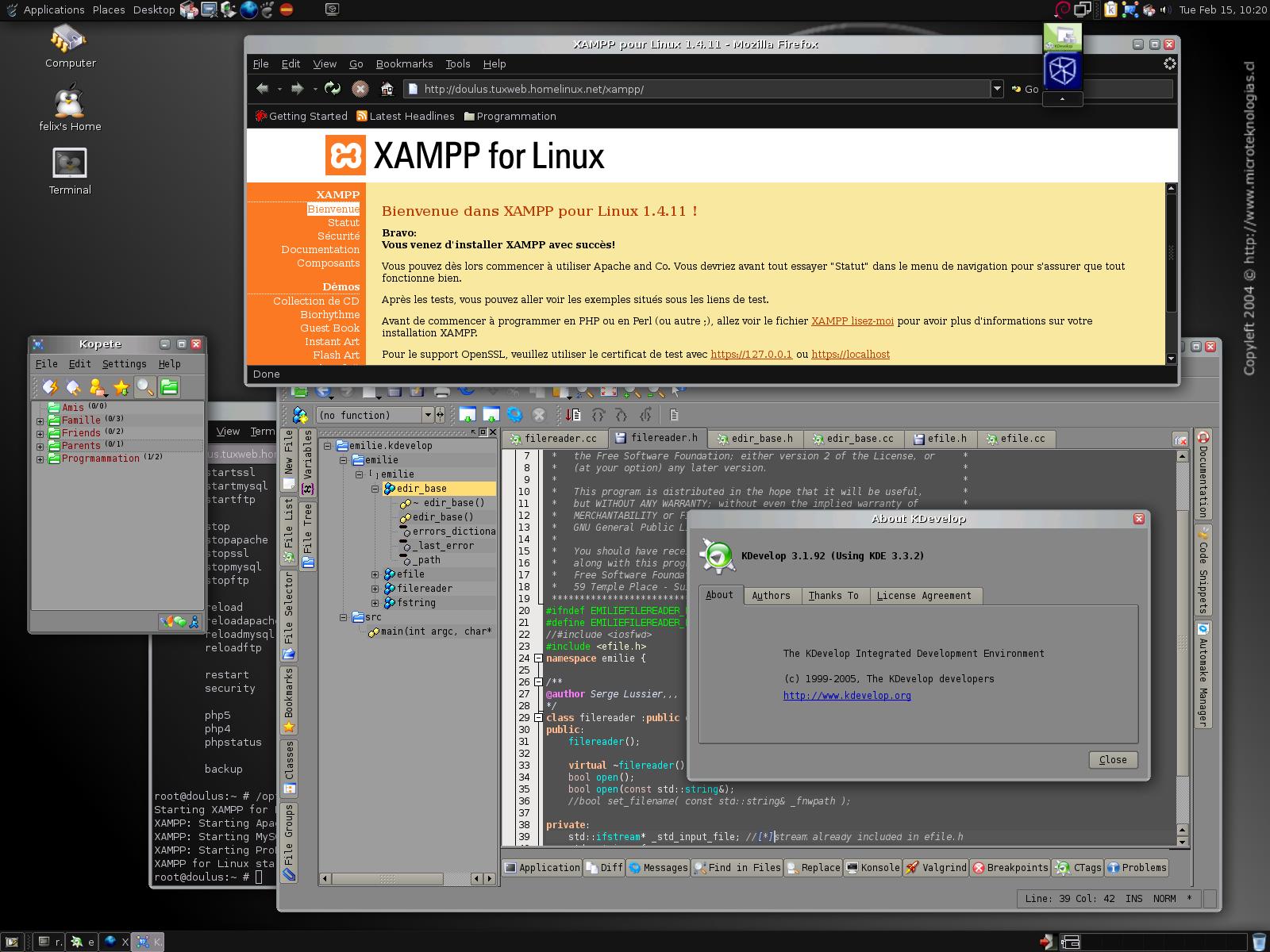Click KDevelop's greyed-out stop icon
The width and height of the screenshot is (1270, 952).
(539, 415)
